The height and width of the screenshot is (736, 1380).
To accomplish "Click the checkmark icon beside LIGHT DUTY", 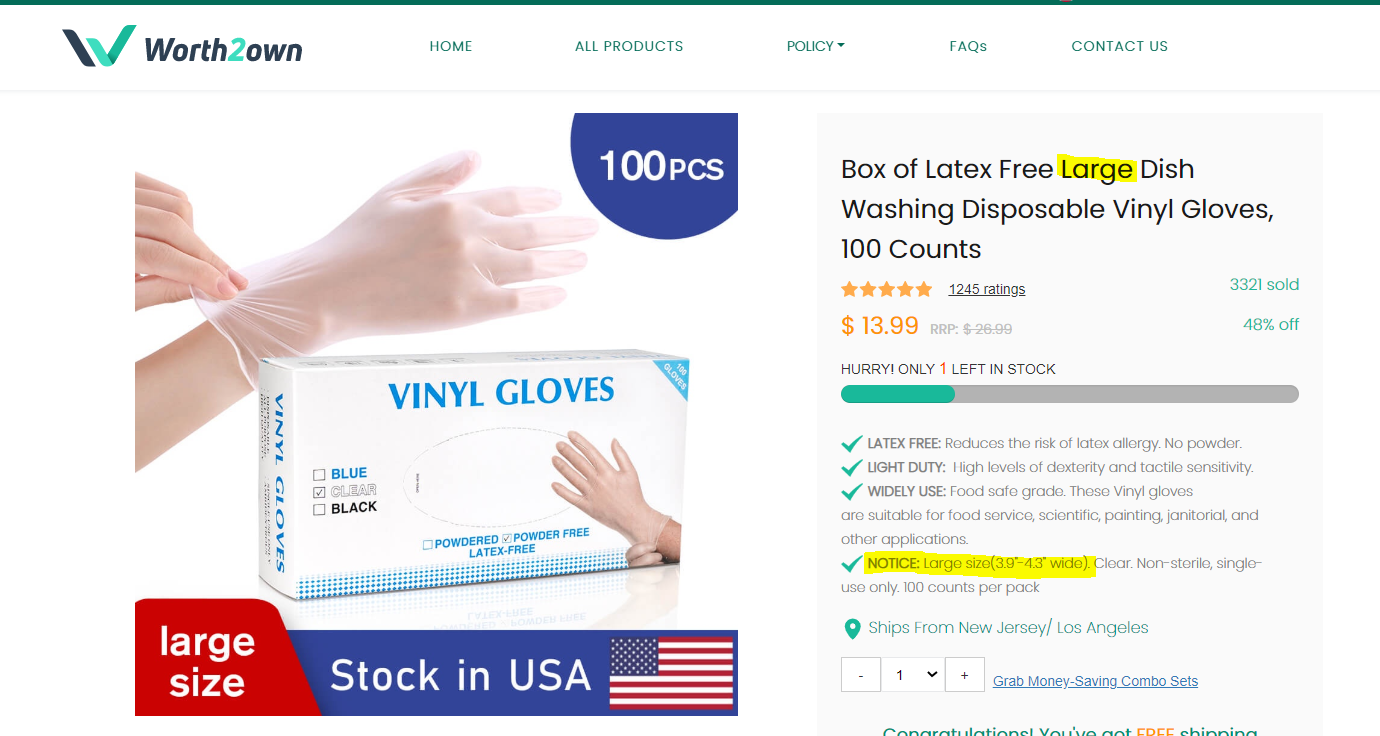I will point(852,467).
